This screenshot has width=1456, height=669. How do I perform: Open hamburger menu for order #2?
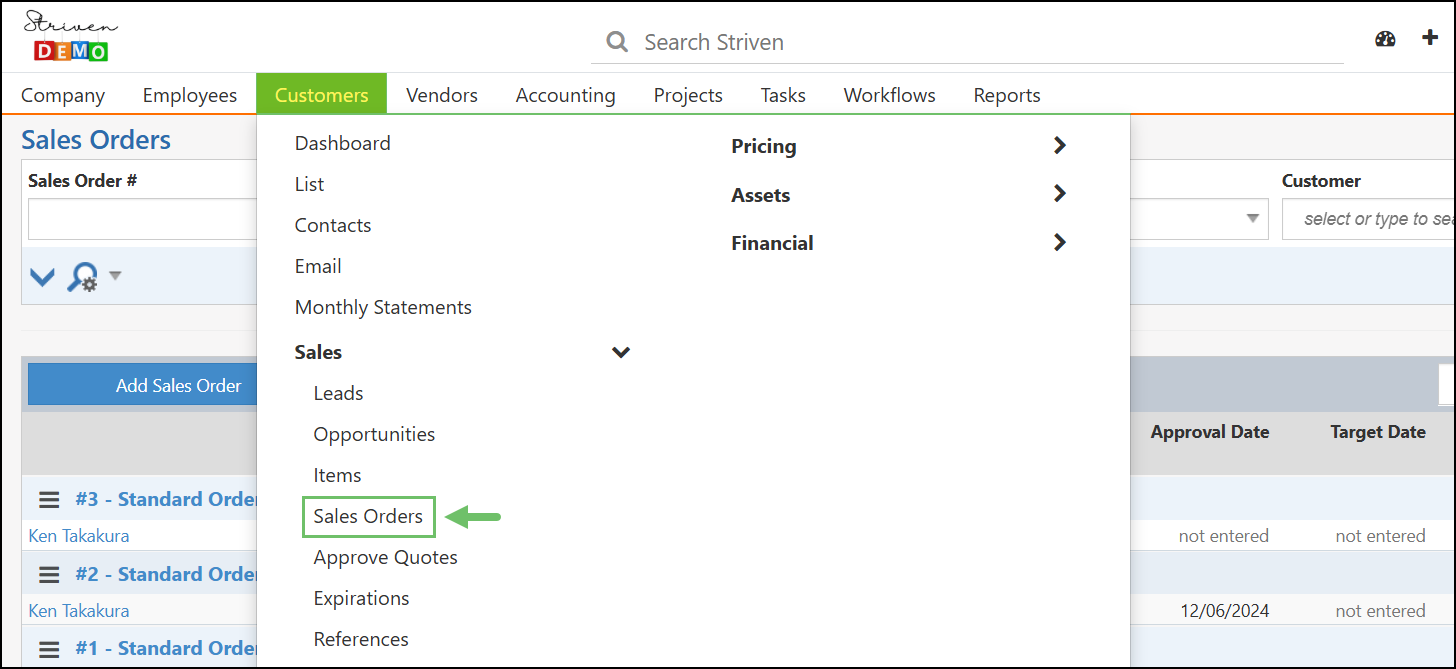[50, 574]
